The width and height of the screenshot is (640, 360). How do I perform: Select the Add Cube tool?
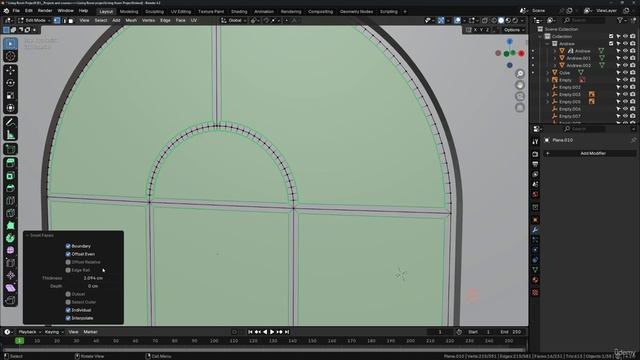click(11, 149)
